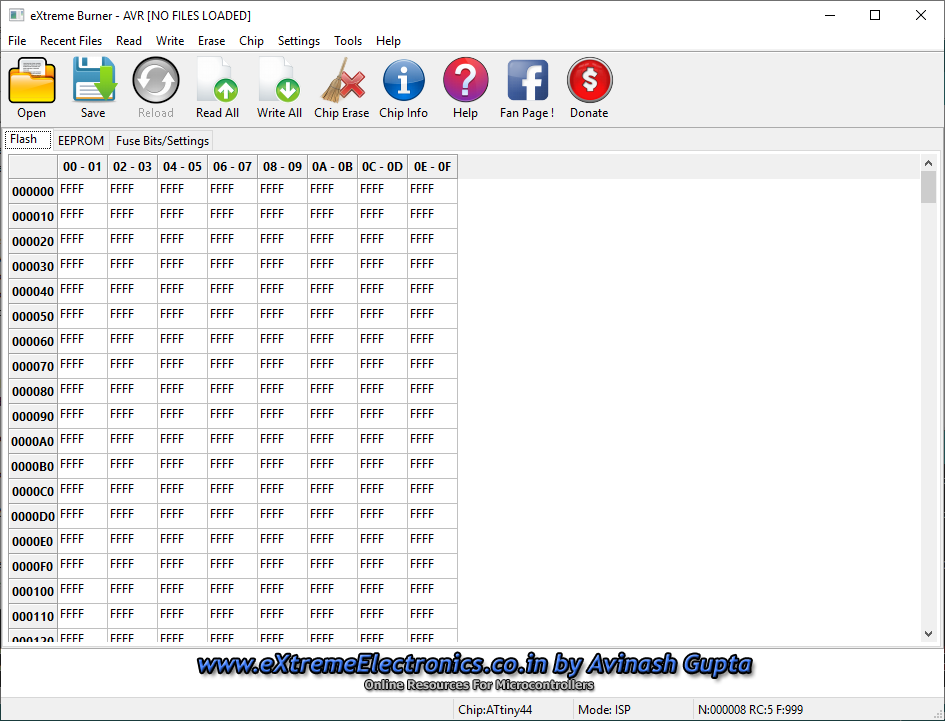Click row address 000020
Viewport: 945px width, 721px height.
[33, 242]
